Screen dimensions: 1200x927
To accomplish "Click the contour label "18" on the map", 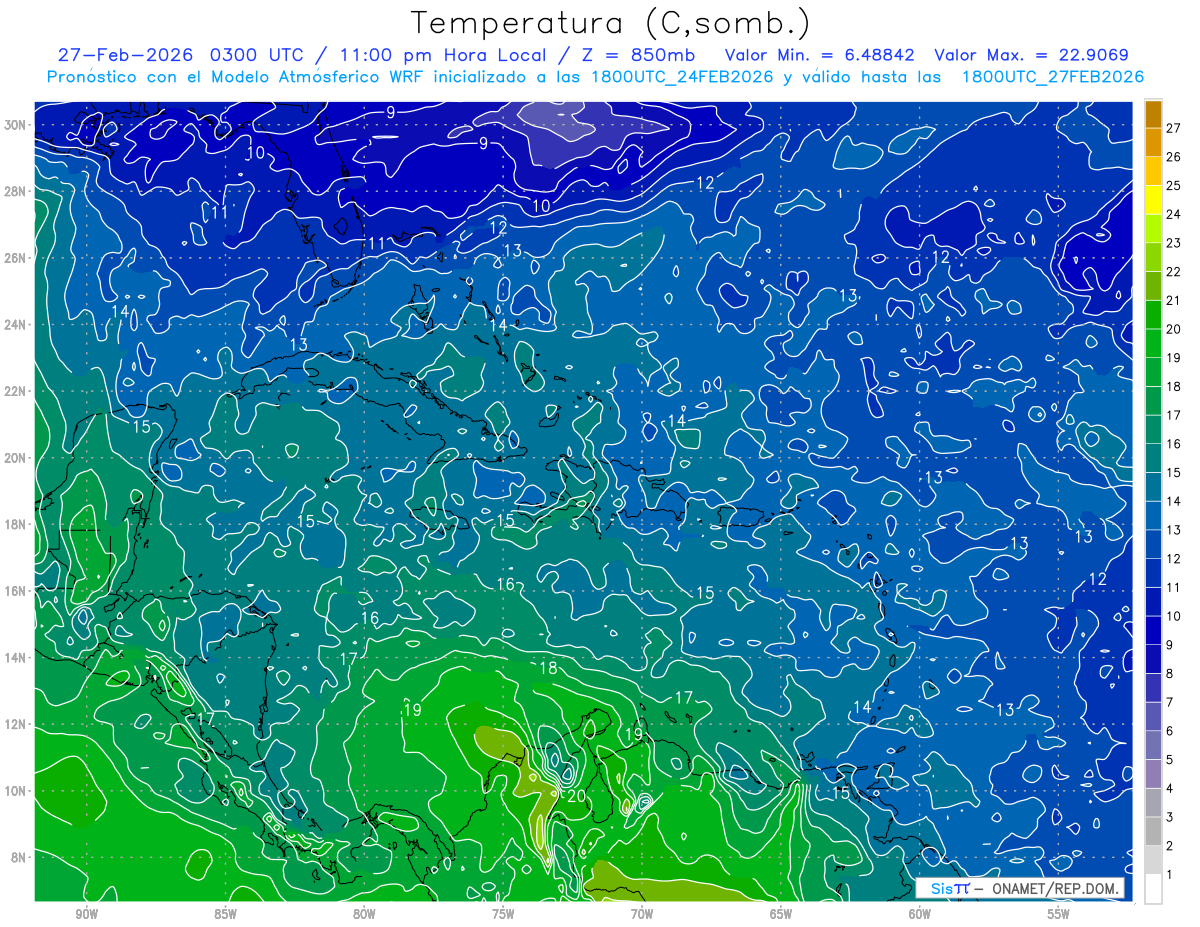I will pyautogui.click(x=548, y=668).
